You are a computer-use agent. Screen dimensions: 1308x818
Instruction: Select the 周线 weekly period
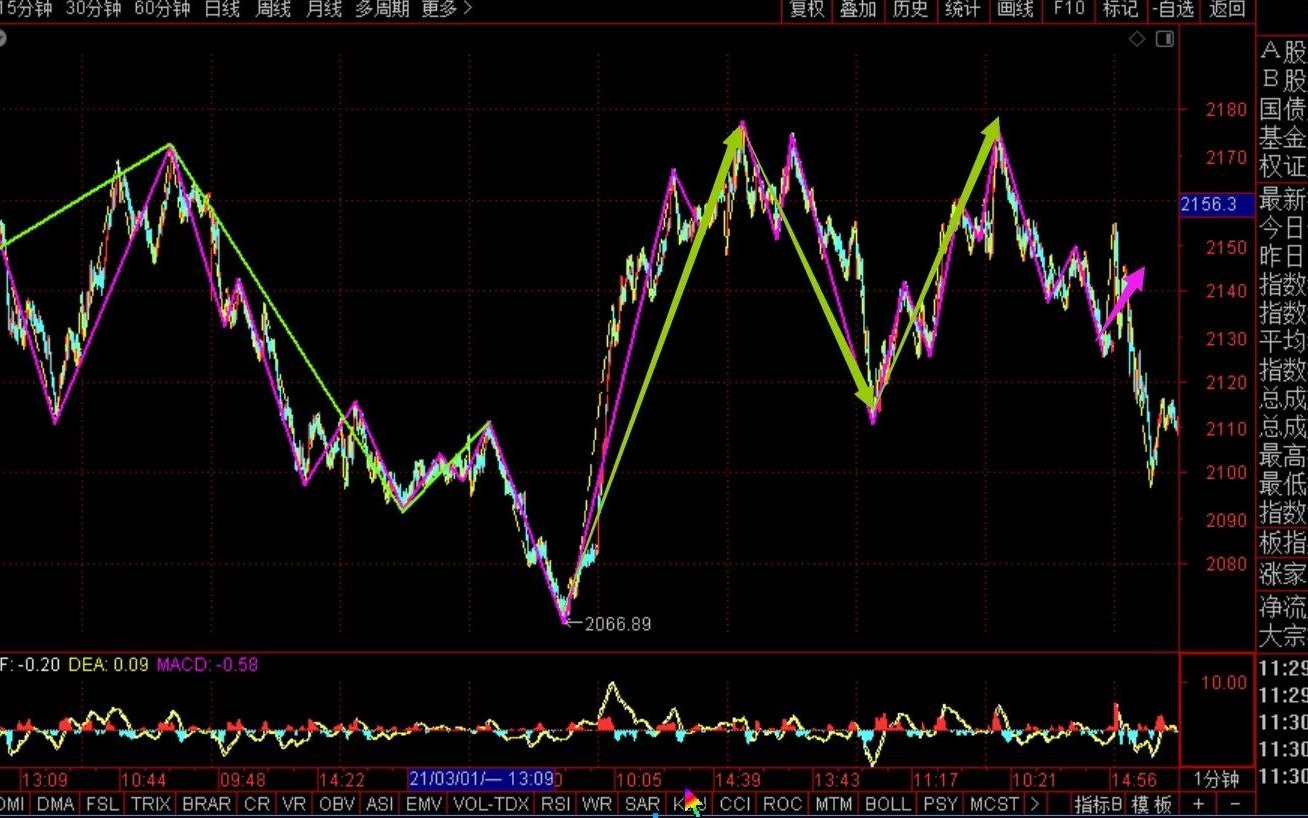272,9
